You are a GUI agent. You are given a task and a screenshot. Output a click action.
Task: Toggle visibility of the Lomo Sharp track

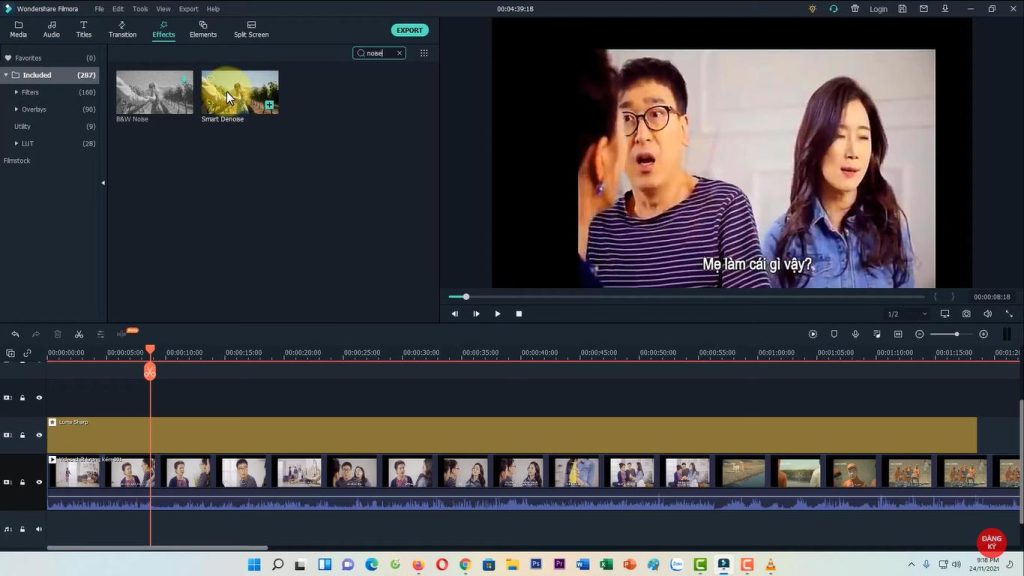[38, 435]
